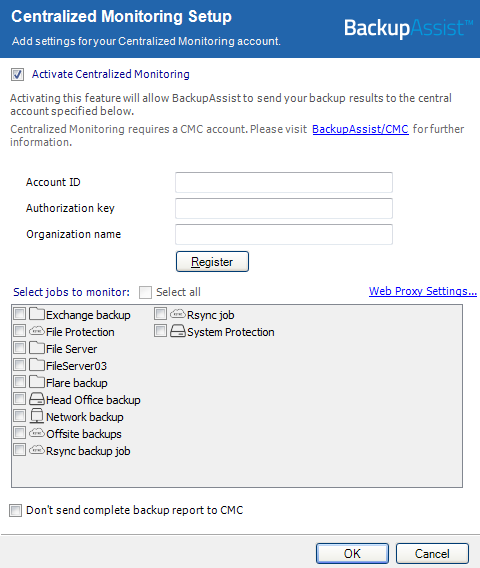Focus the Account ID input field
The width and height of the screenshot is (480, 568).
point(284,182)
